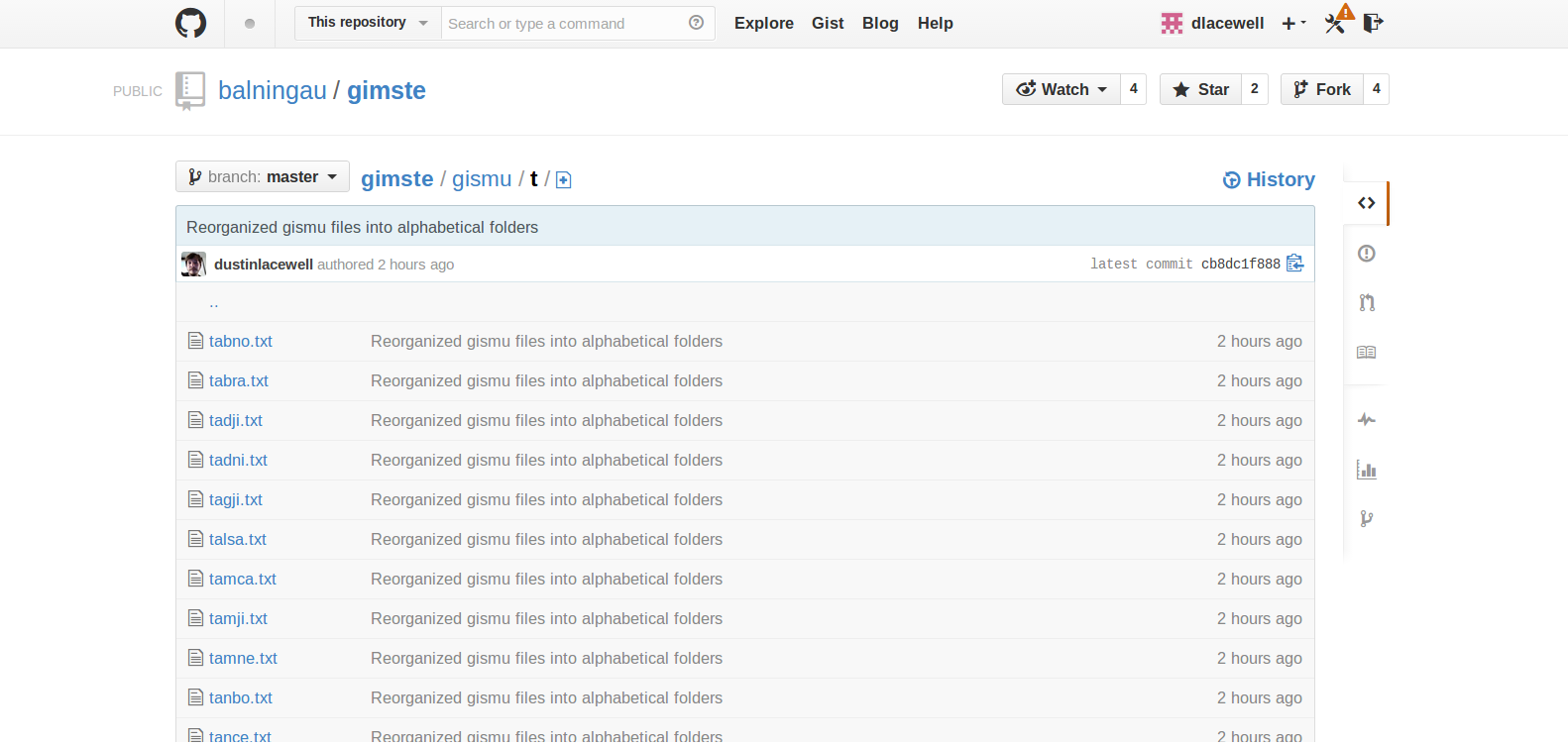Fork the gimste repository
Viewport: 1568px width, 746px height.
click(1322, 89)
